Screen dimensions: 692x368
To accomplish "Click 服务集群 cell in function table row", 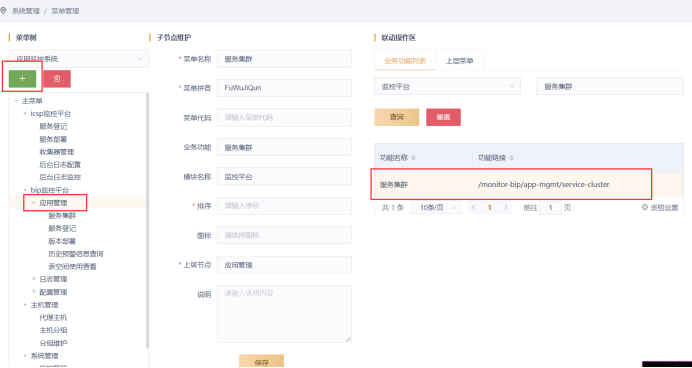I will point(394,185).
